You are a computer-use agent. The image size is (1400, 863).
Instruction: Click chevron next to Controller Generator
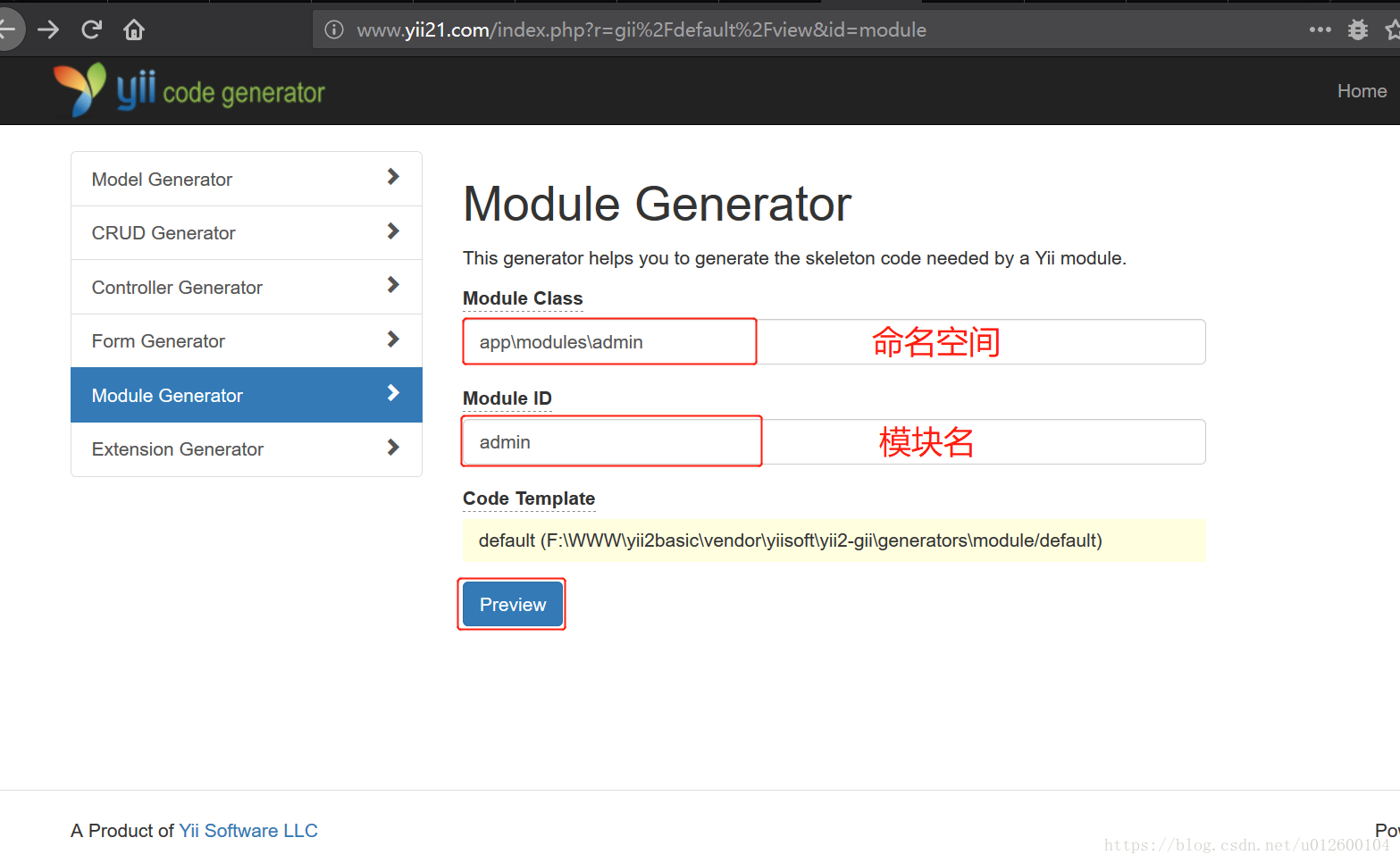point(393,285)
